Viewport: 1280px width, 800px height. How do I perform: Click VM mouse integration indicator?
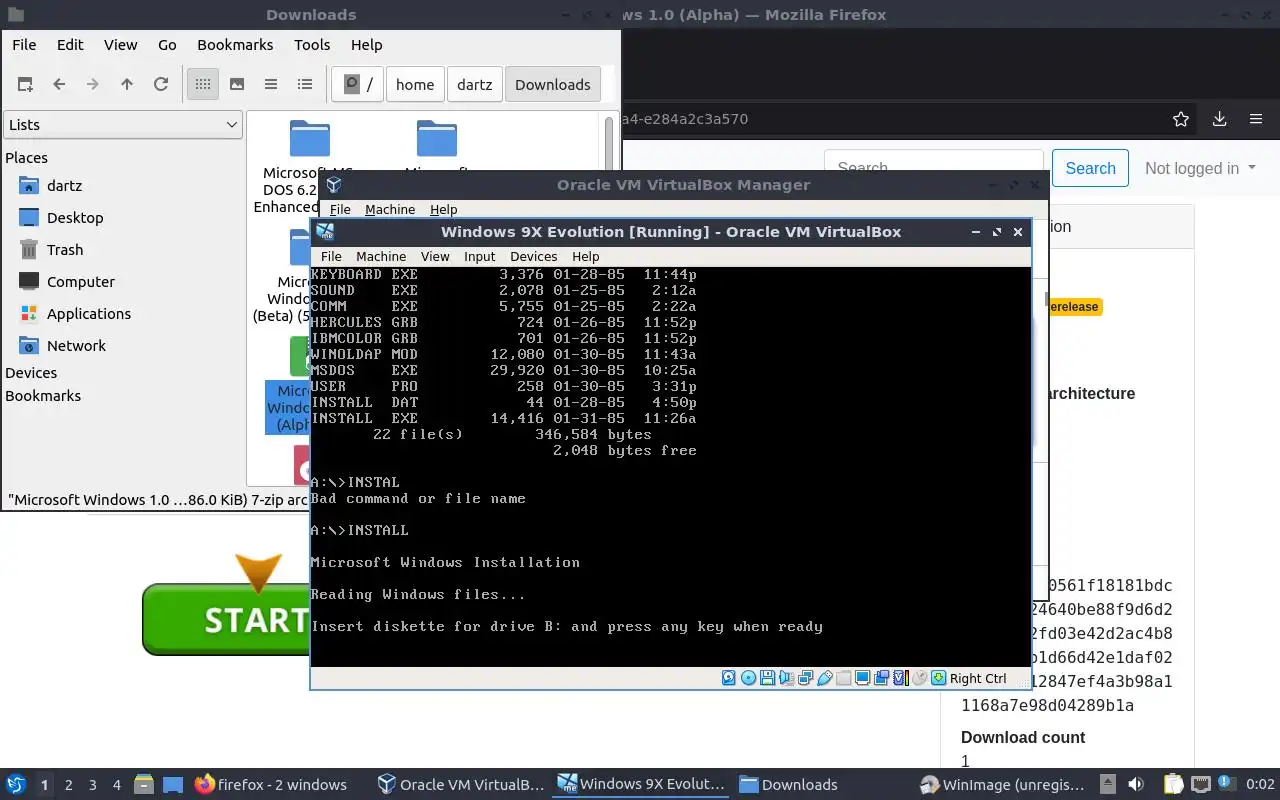click(919, 678)
